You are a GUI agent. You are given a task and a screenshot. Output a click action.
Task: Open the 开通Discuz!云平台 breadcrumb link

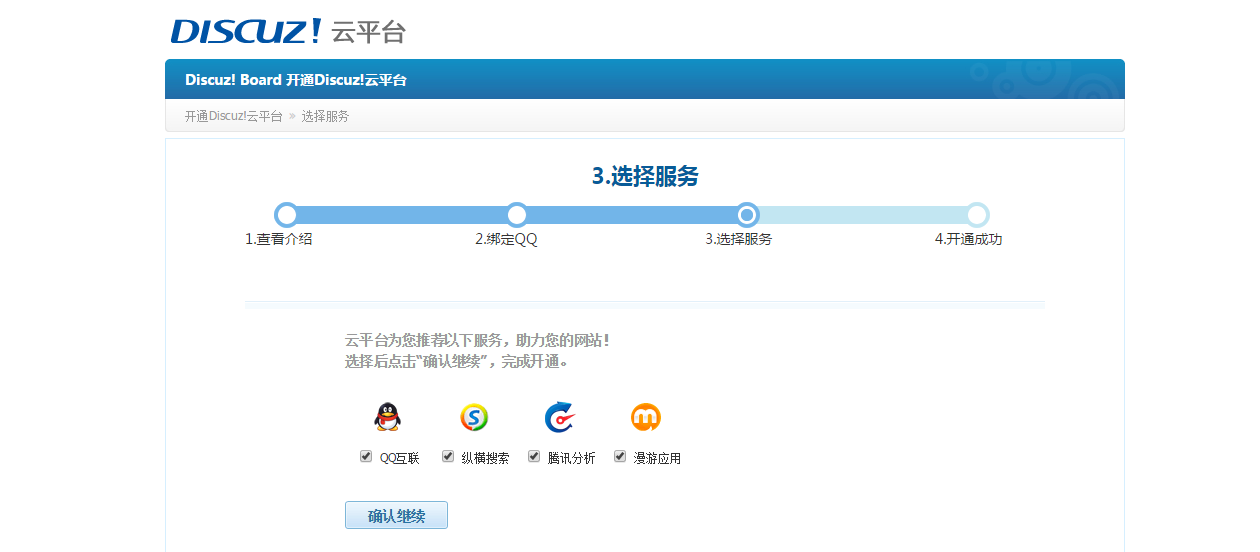(x=233, y=116)
